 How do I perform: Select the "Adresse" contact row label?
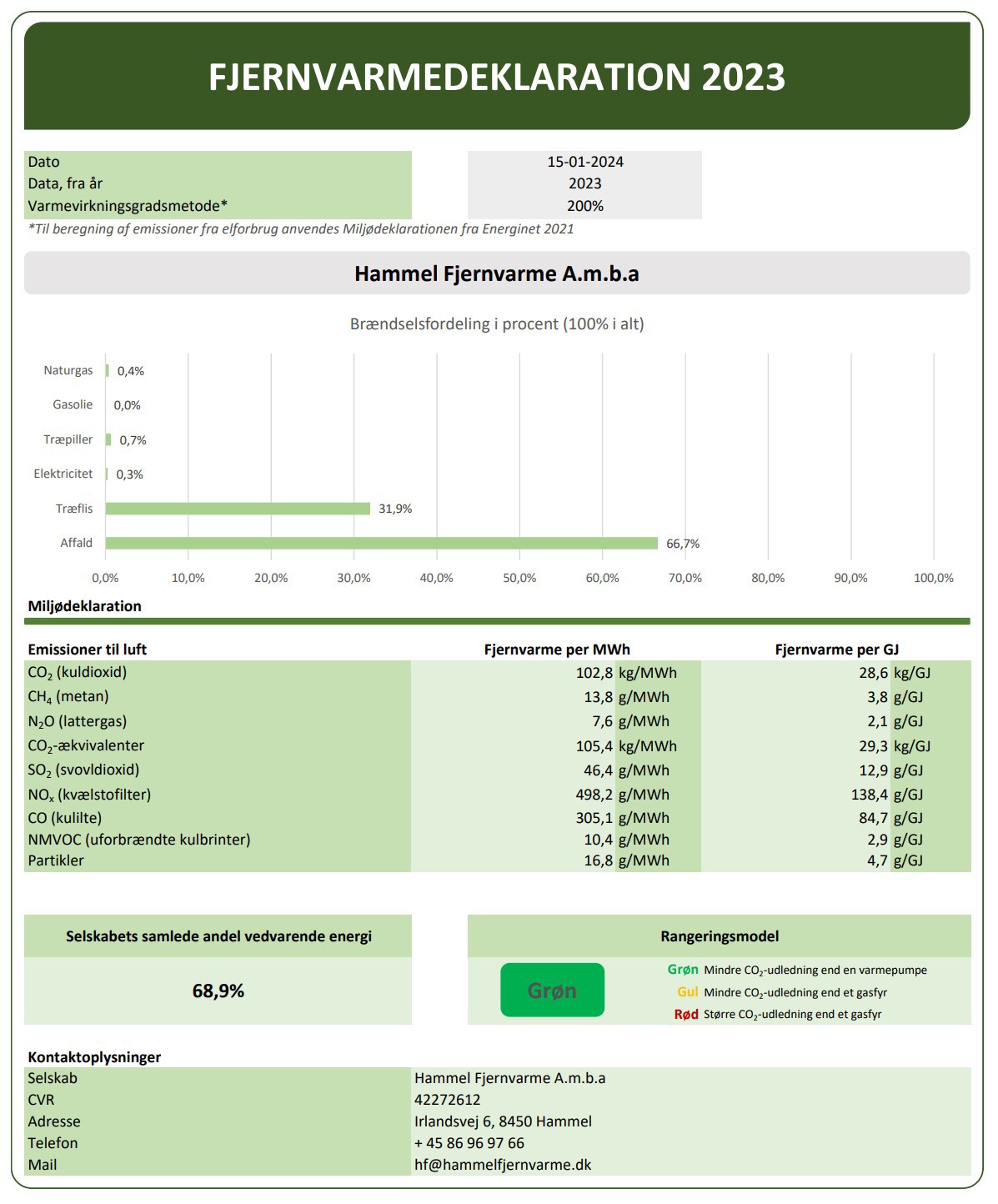[x=54, y=1121]
